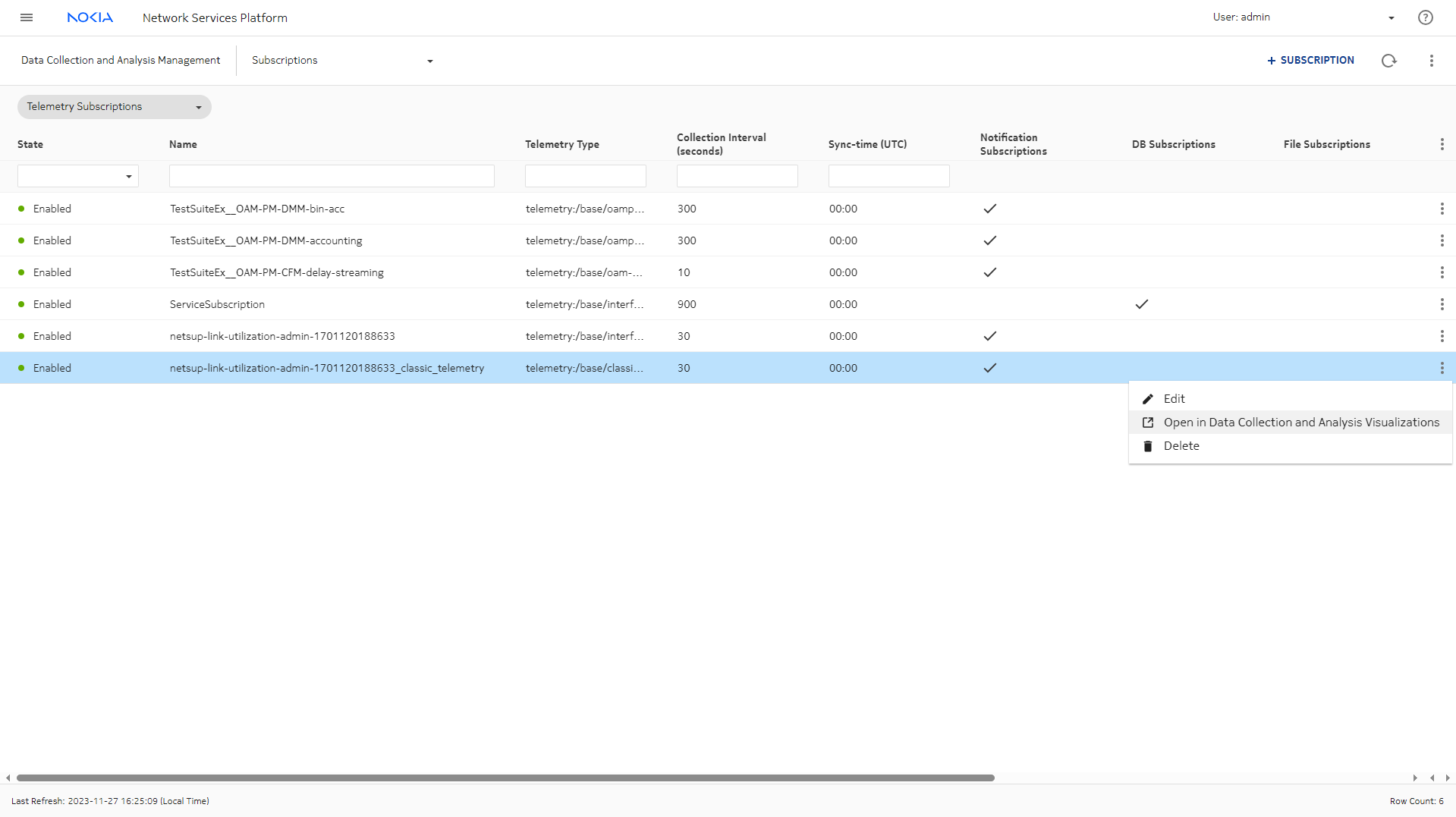Choose Edit from the context menu
This screenshot has width=1456, height=817.
tap(1174, 399)
